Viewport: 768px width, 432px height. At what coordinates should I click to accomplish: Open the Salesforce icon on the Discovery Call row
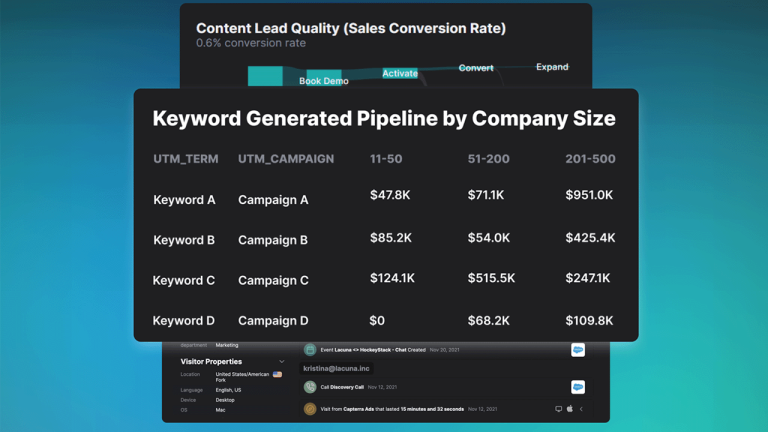pyautogui.click(x=578, y=387)
